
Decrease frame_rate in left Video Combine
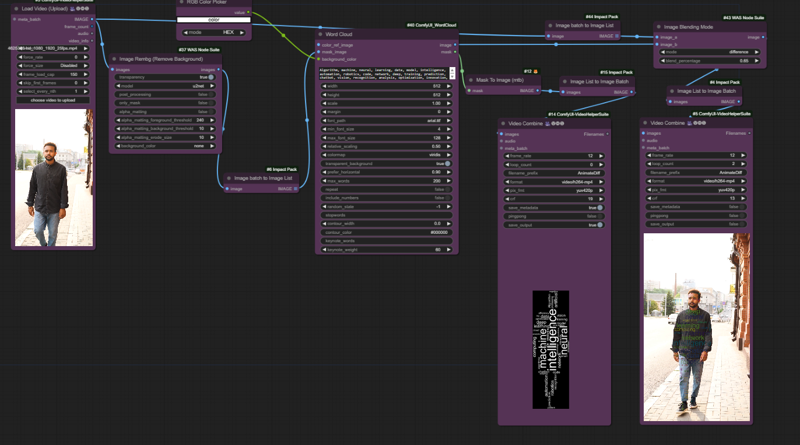point(507,156)
